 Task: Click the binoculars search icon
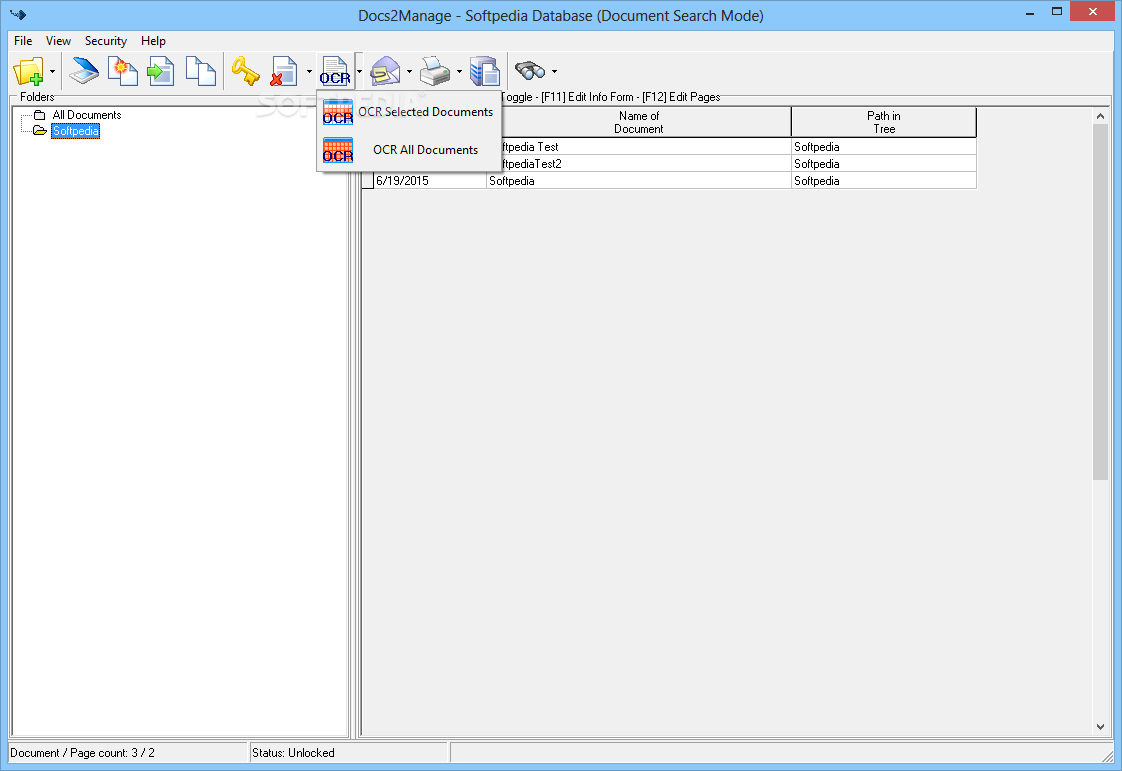click(x=530, y=71)
